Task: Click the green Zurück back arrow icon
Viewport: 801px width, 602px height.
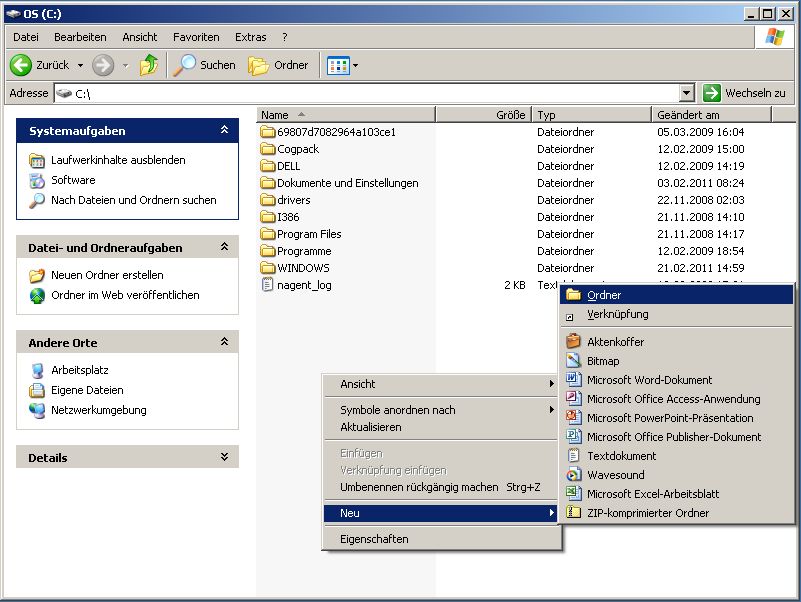Action: (21, 65)
